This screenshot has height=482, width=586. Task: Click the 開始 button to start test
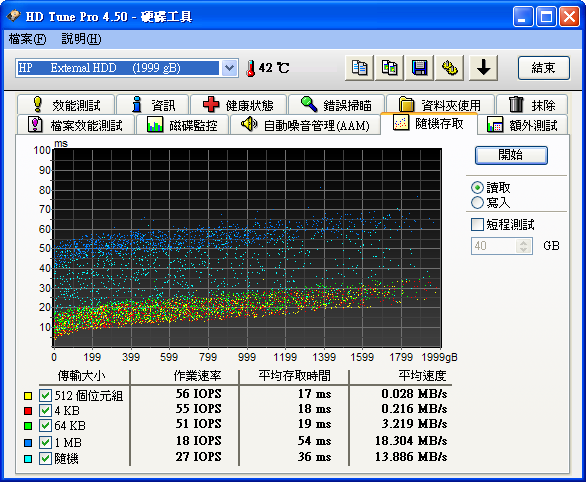pyautogui.click(x=511, y=155)
